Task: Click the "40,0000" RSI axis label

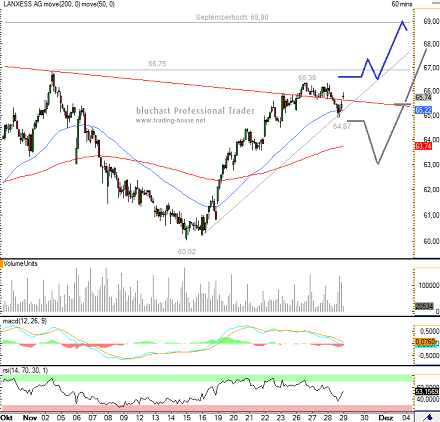Action: (428, 399)
